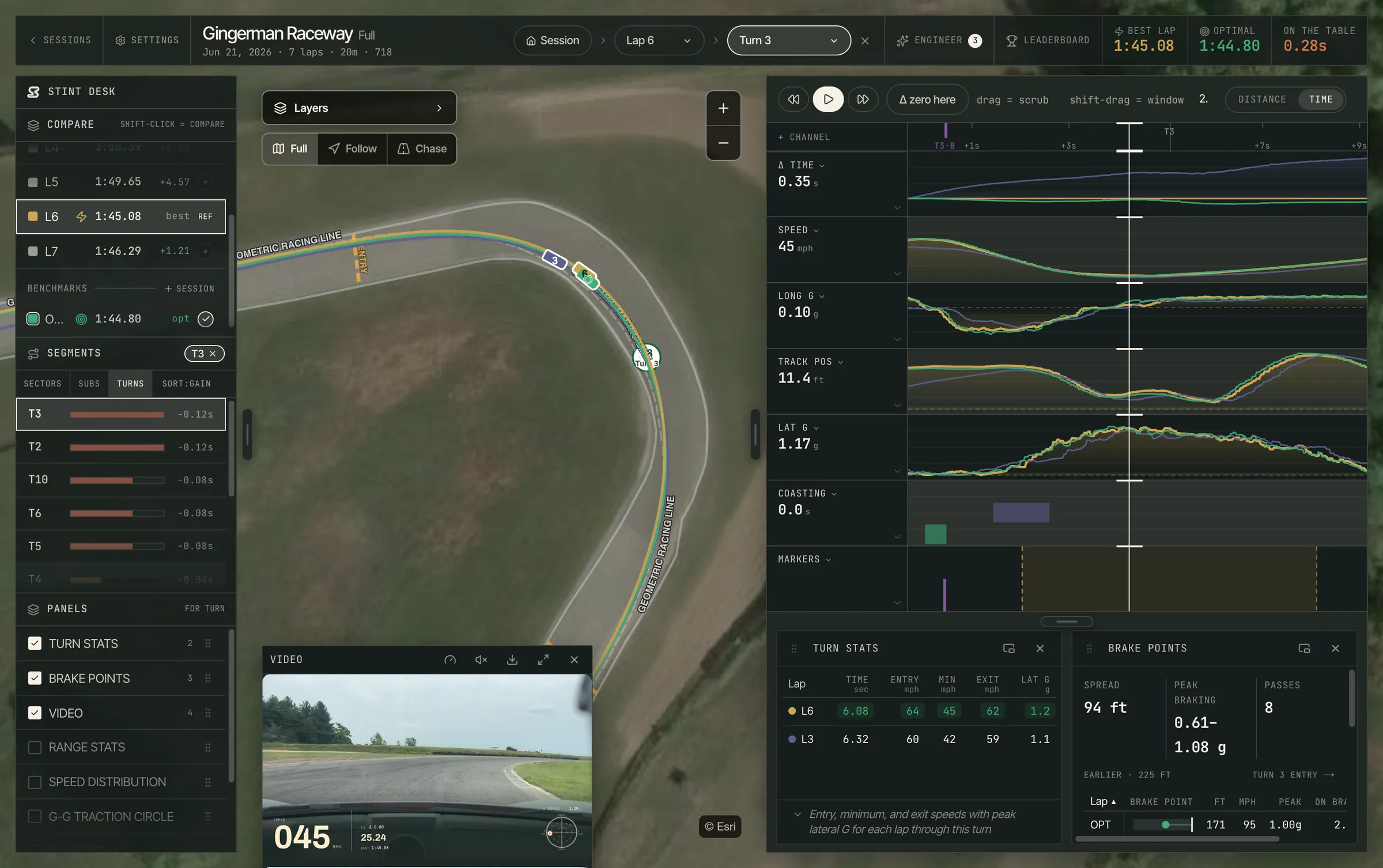Close the Video panel

point(574,659)
